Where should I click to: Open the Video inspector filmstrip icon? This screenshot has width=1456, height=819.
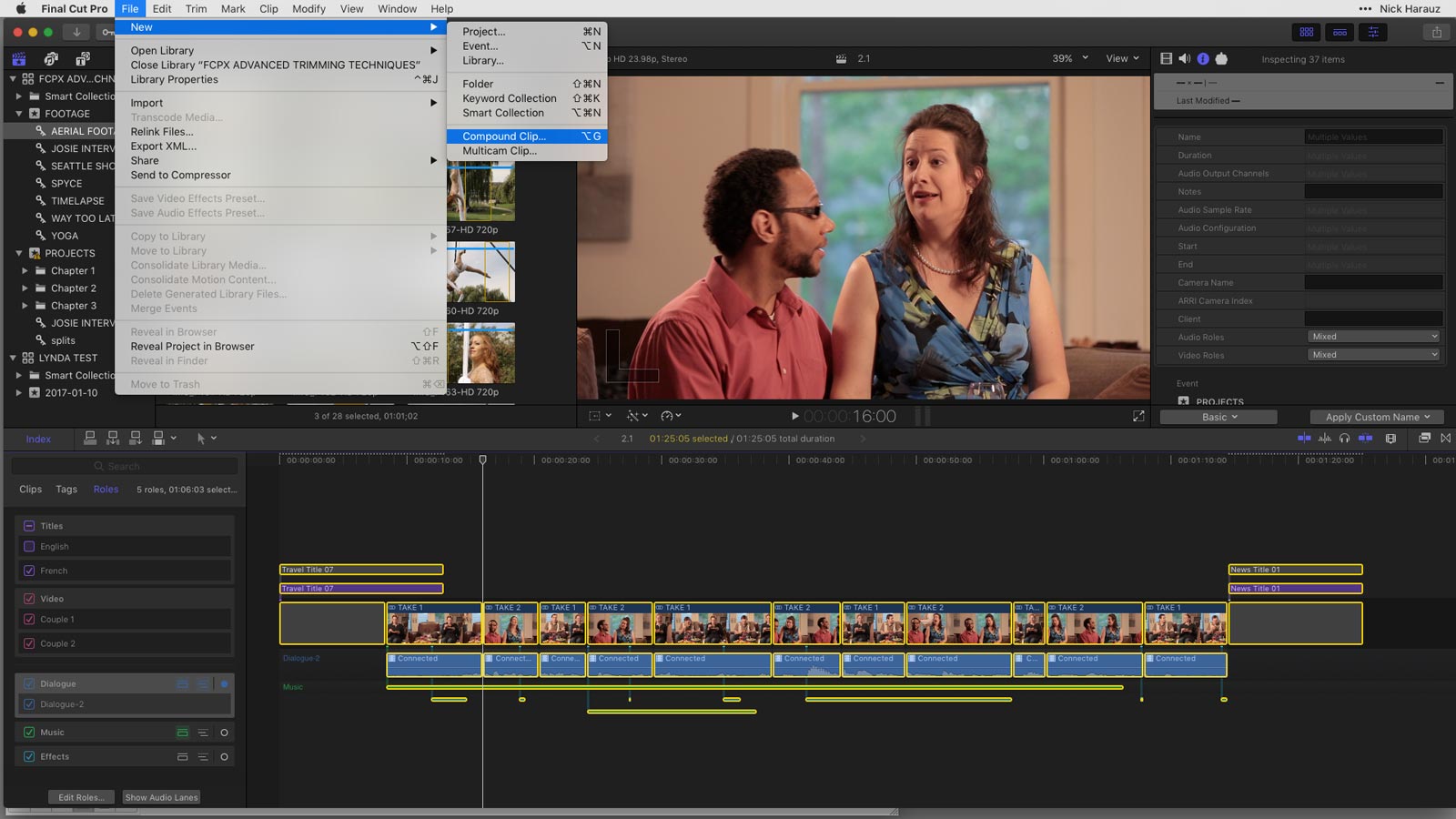pos(1167,58)
